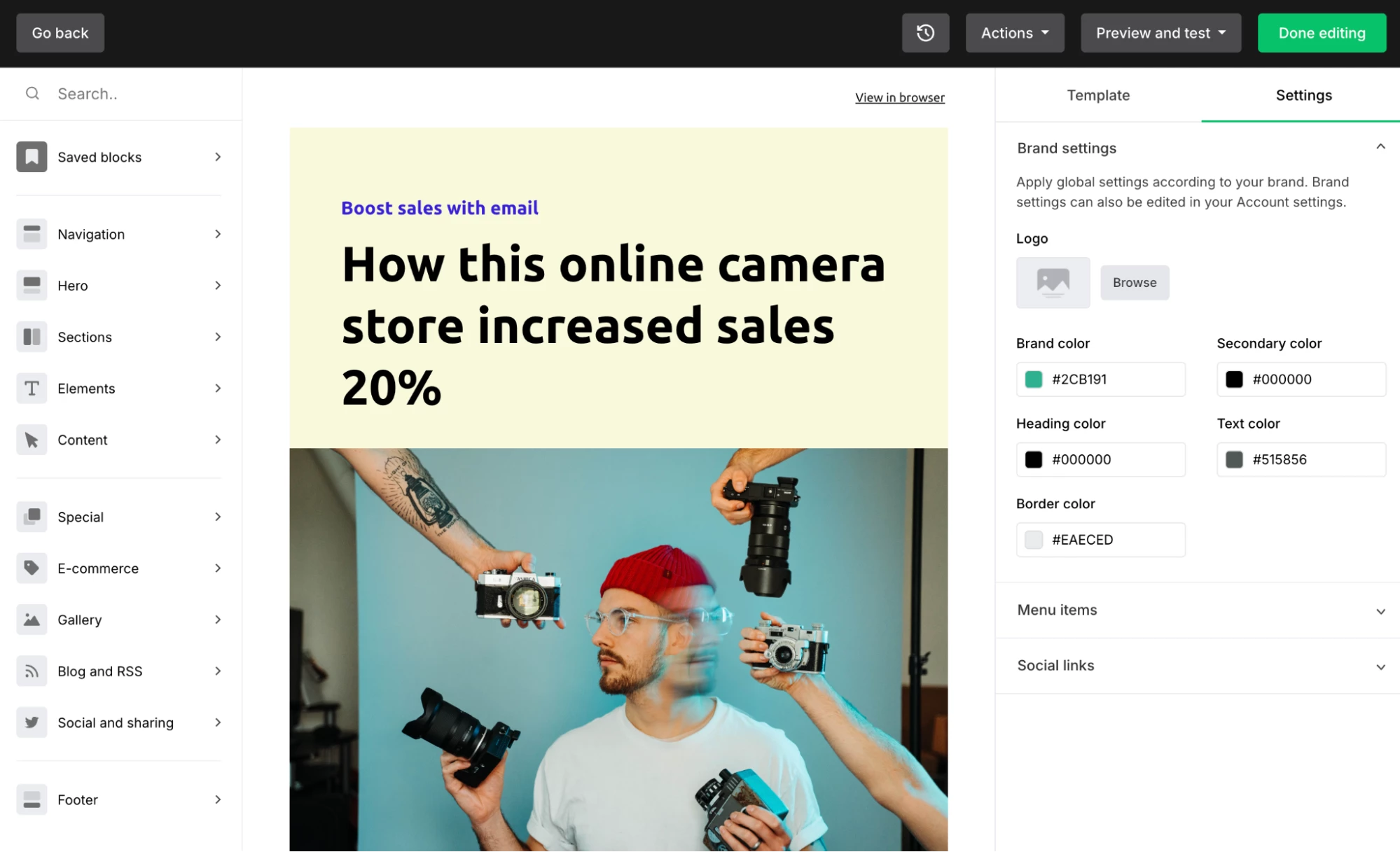This screenshot has width=1400, height=852.
Task: Click the E-commerce tag icon
Action: tap(32, 568)
